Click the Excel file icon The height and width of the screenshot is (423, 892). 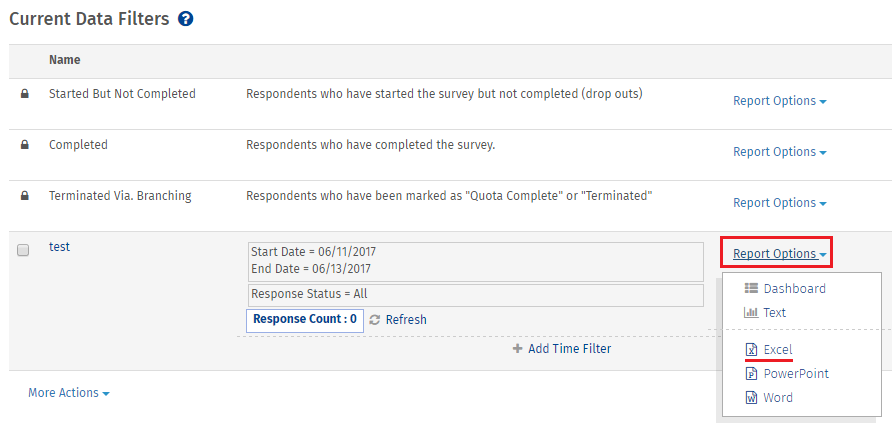pyautogui.click(x=751, y=349)
